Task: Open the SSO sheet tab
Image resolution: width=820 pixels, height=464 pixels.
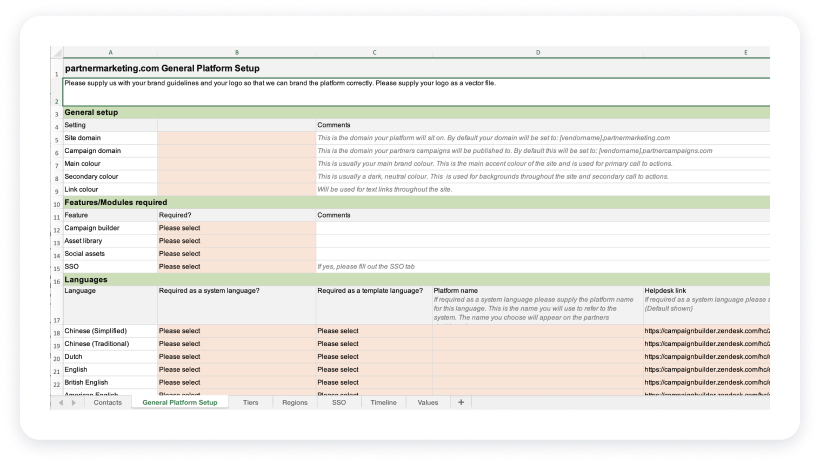Action: point(339,402)
